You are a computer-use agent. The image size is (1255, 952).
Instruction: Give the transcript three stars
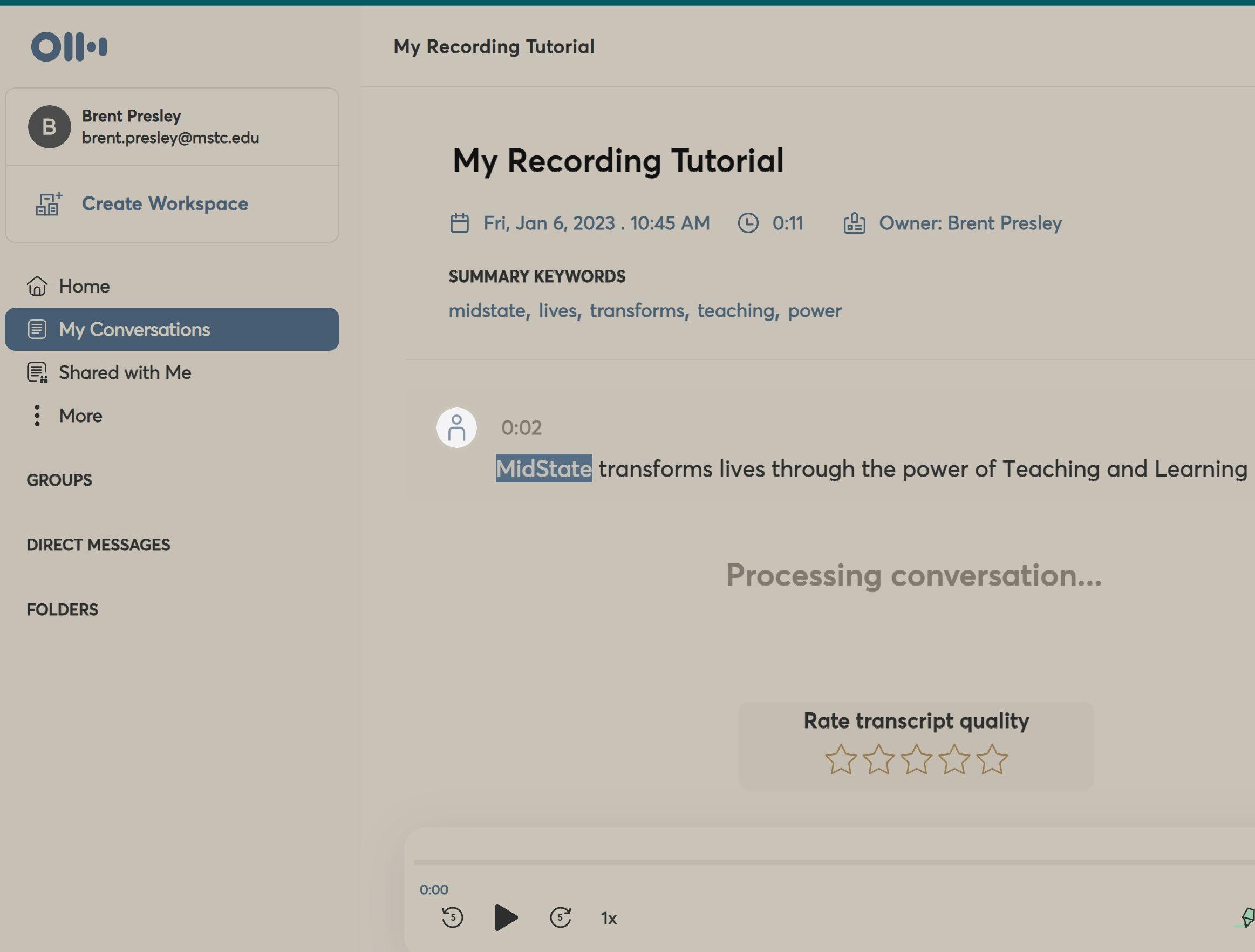point(916,759)
